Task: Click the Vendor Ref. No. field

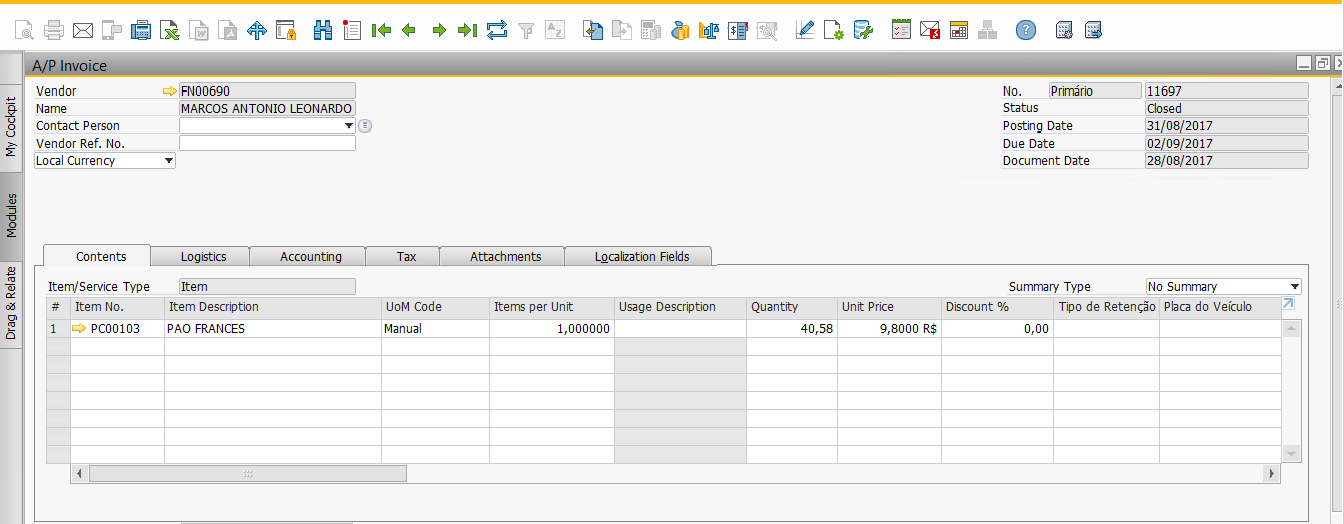Action: (x=267, y=144)
